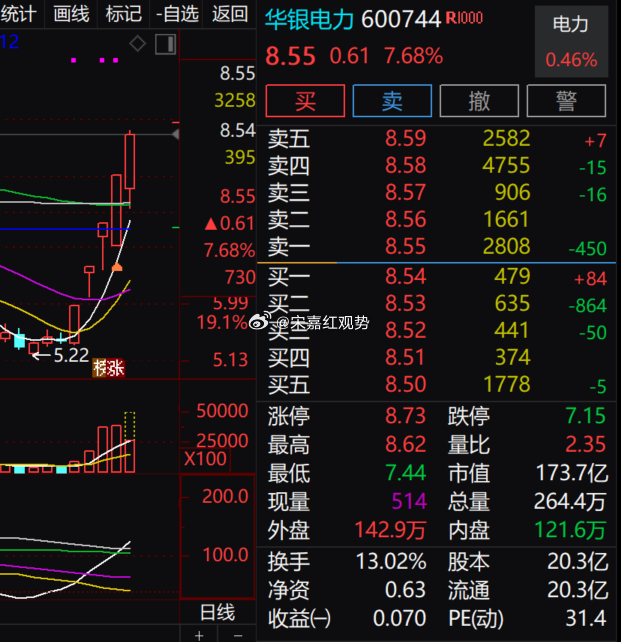This screenshot has height=642, width=621.
Task: Click the 外盘 value 142.9万
Action: [x=390, y=530]
